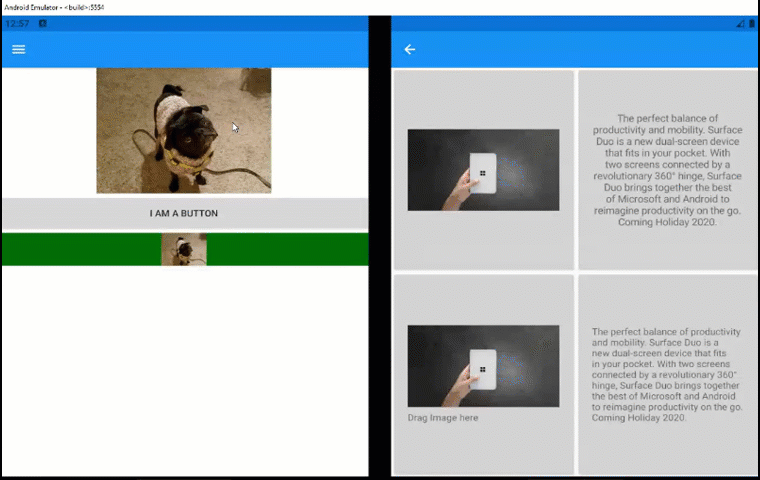The height and width of the screenshot is (480, 760).
Task: Open the hamburger navigation menu
Action: tap(18, 49)
